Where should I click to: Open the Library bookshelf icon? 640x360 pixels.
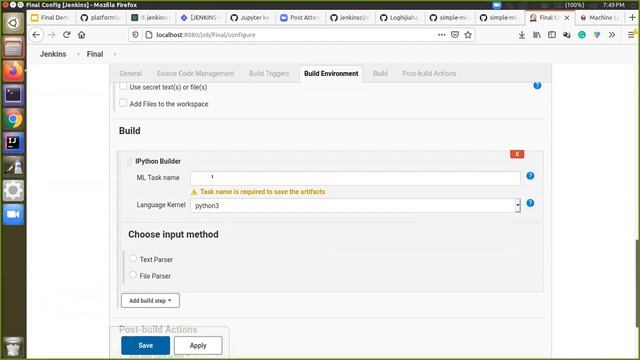point(537,35)
